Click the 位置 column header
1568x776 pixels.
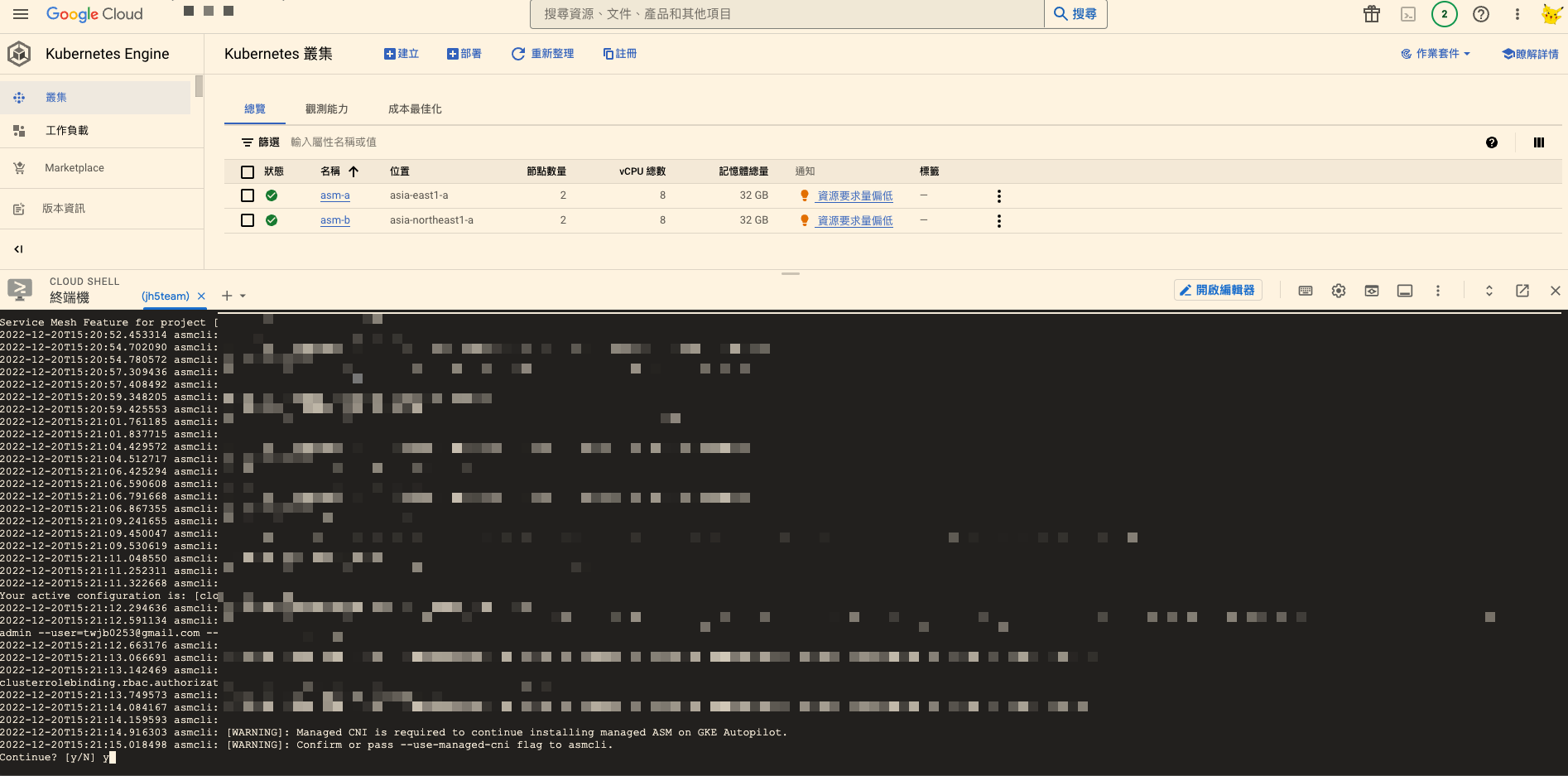pos(400,171)
